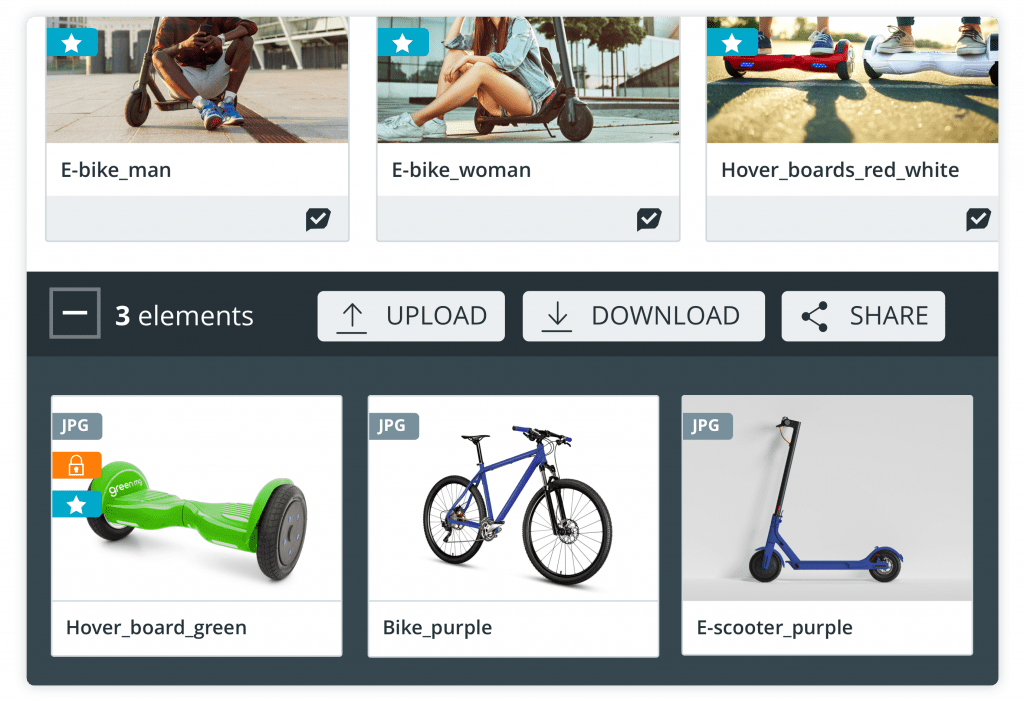Open the E-scooter_purple thumbnail
Screen dimensions: 1024x701
827,498
